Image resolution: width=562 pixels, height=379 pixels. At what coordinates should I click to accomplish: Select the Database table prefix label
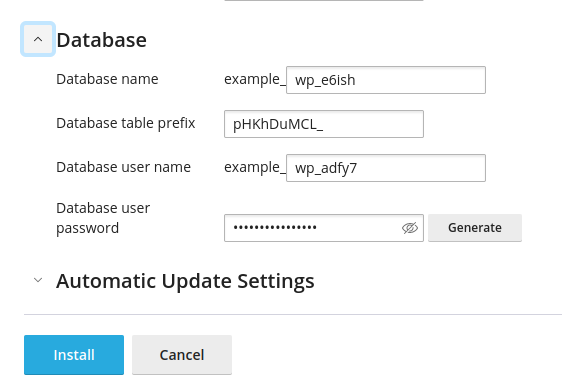[125, 123]
